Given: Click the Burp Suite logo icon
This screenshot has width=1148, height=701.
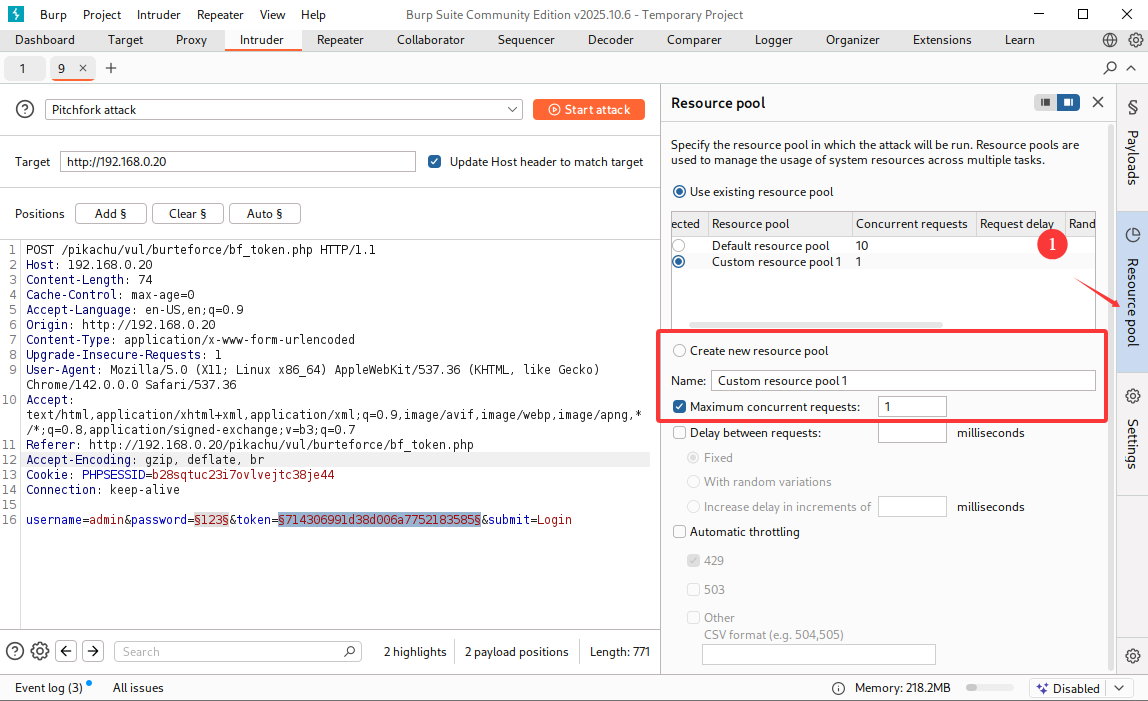Looking at the screenshot, I should 15,14.
